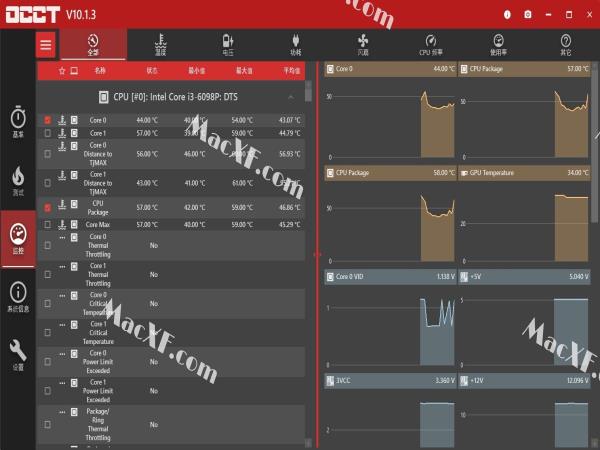Uncheck the CPU Package row checkbox

click(x=47, y=207)
